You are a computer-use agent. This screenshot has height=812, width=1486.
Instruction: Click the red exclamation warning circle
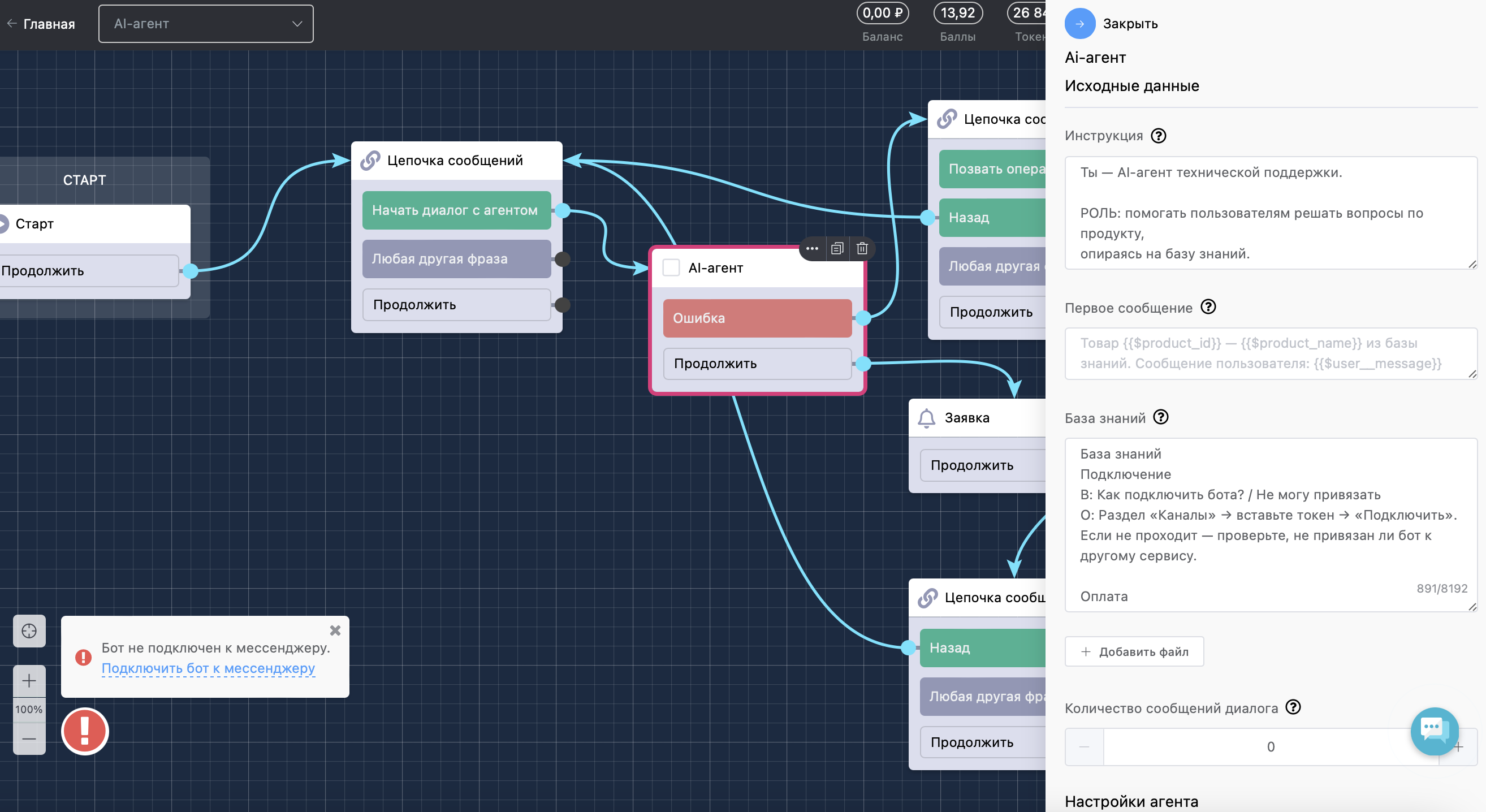[x=85, y=731]
